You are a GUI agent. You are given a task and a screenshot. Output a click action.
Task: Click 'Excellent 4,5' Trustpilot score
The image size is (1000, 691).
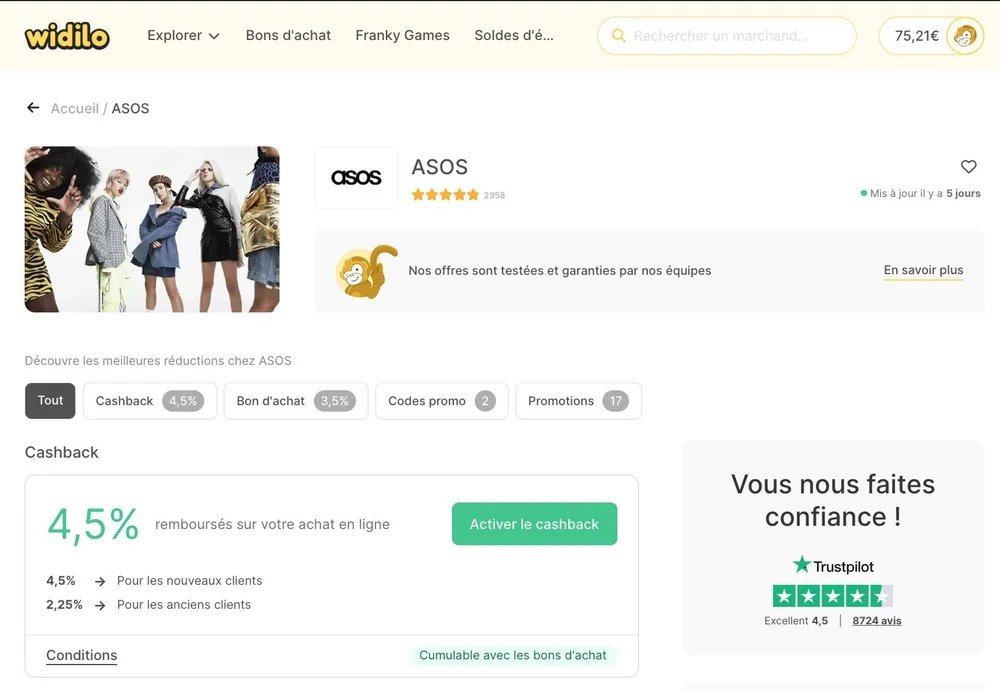(796, 620)
